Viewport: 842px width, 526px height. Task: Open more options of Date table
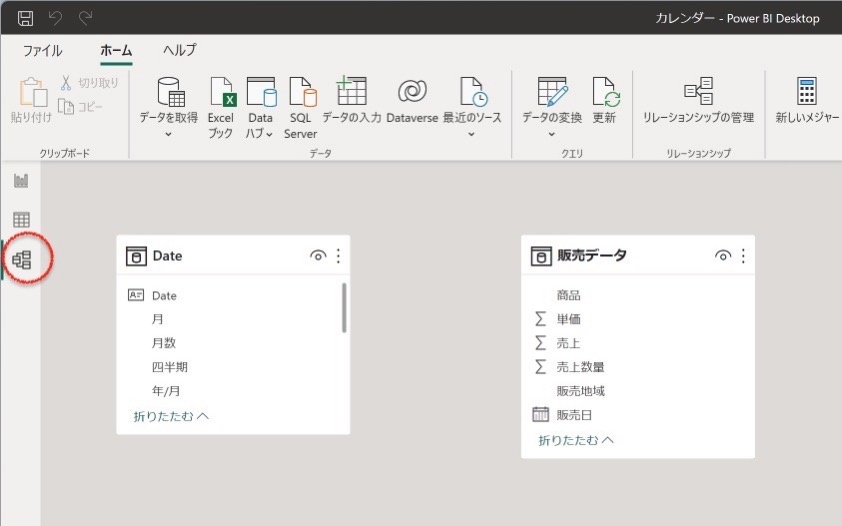338,256
